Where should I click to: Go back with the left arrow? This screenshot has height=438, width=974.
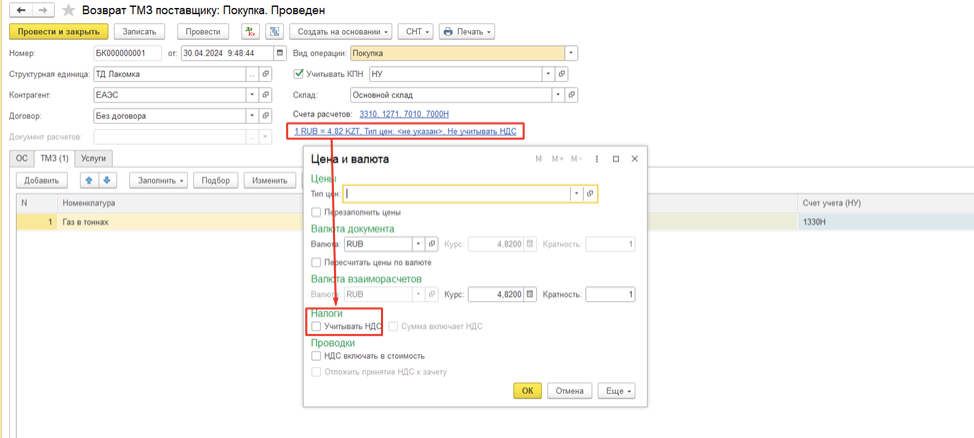(x=20, y=10)
